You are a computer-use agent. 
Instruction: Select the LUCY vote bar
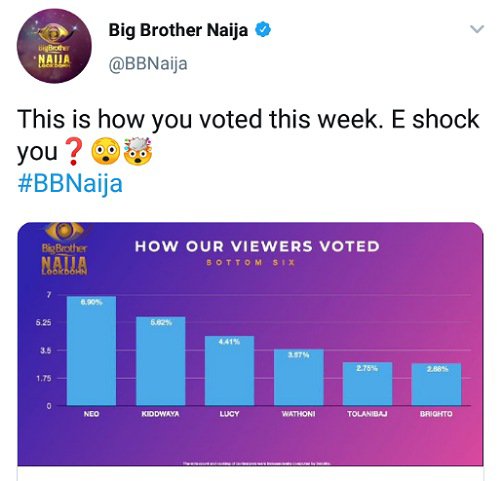(229, 371)
